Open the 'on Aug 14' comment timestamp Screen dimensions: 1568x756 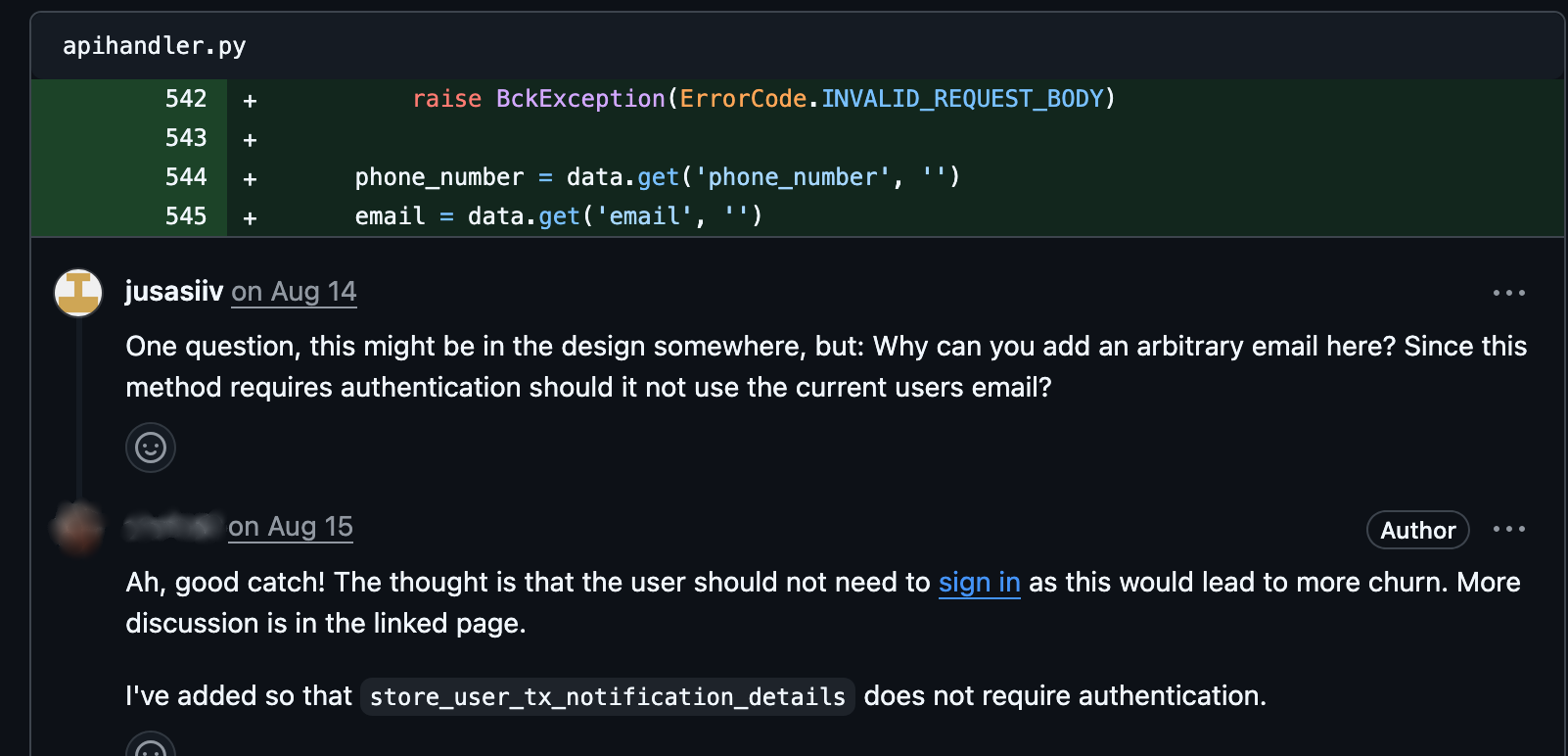[294, 292]
